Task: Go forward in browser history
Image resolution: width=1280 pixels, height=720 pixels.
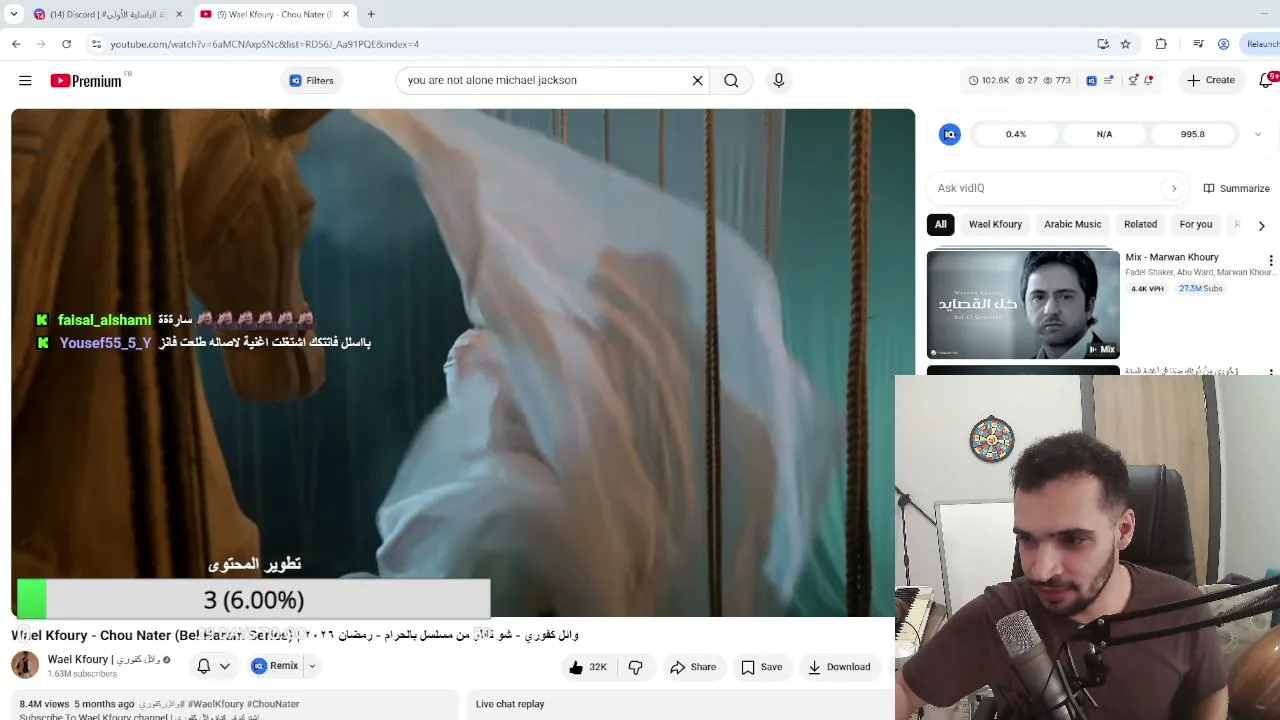Action: point(41,44)
